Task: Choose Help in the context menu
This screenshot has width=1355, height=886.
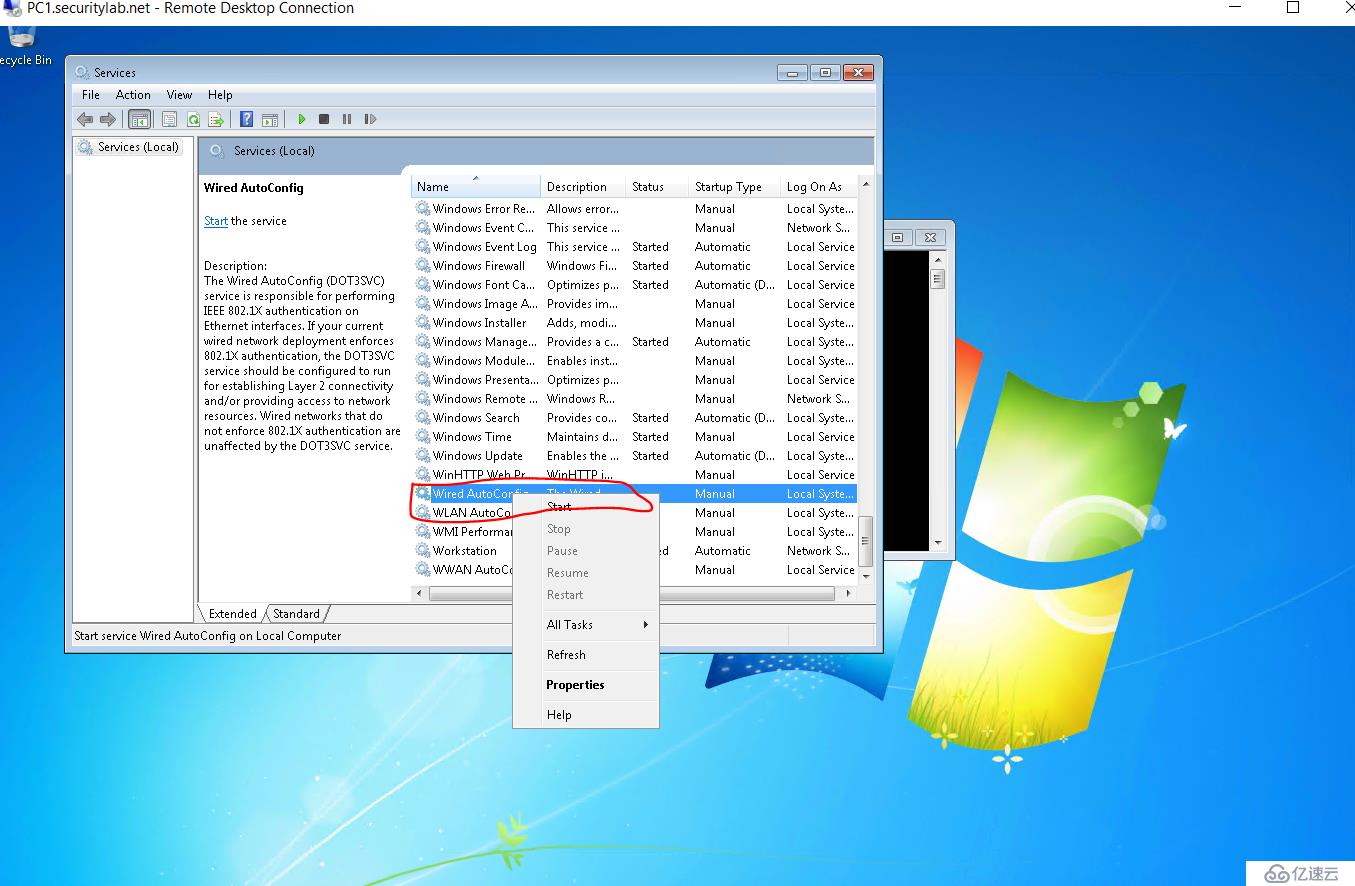Action: coord(586,715)
